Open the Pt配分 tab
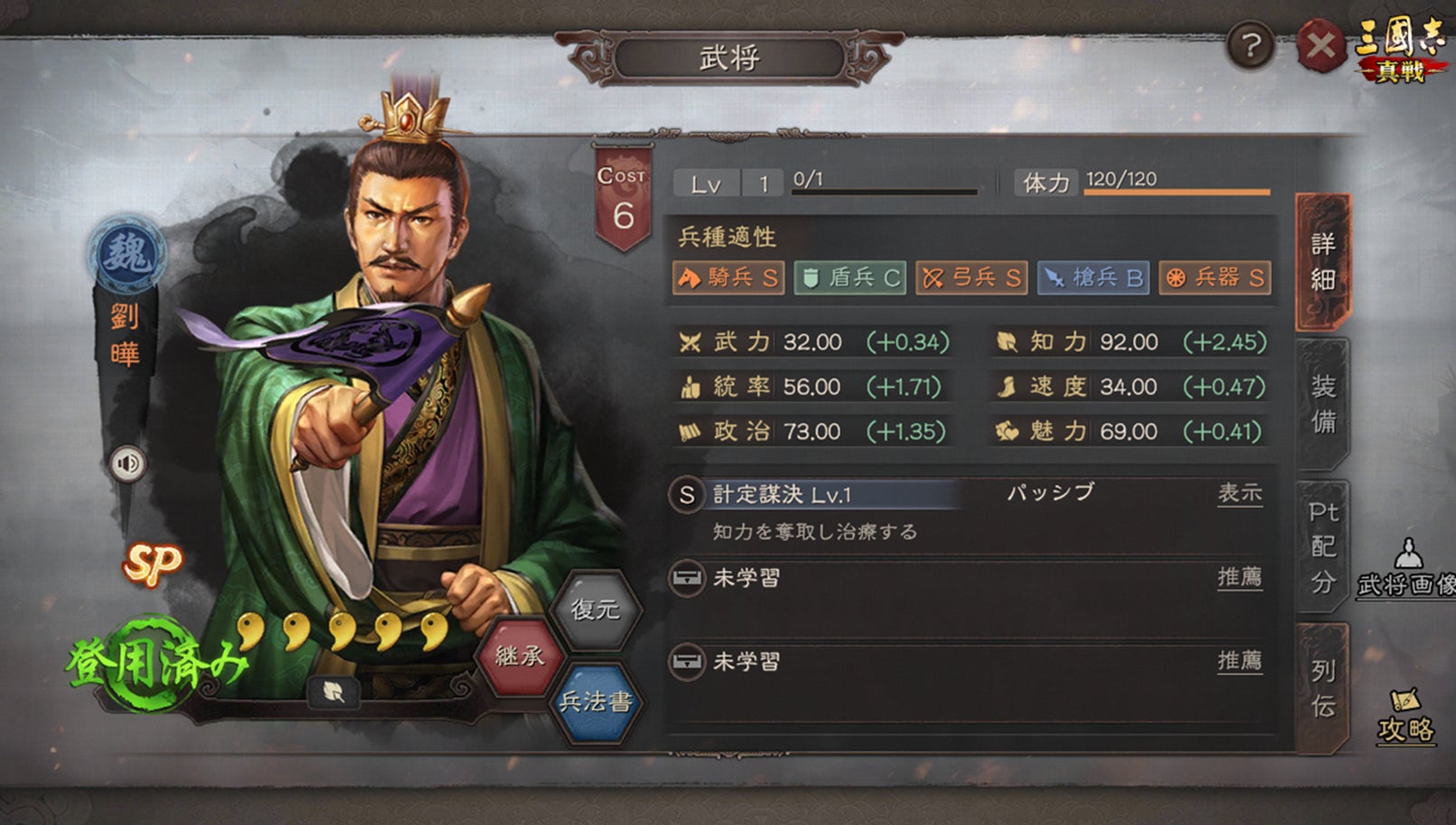The image size is (1456, 825). point(1322,548)
